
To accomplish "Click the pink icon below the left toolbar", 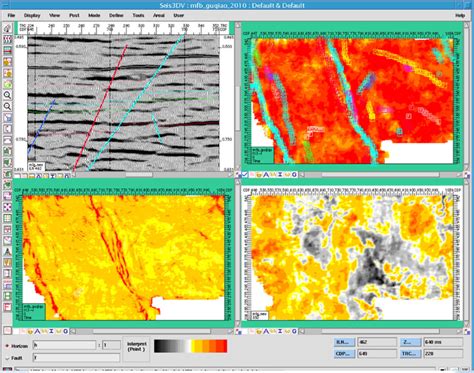I will coord(7,331).
